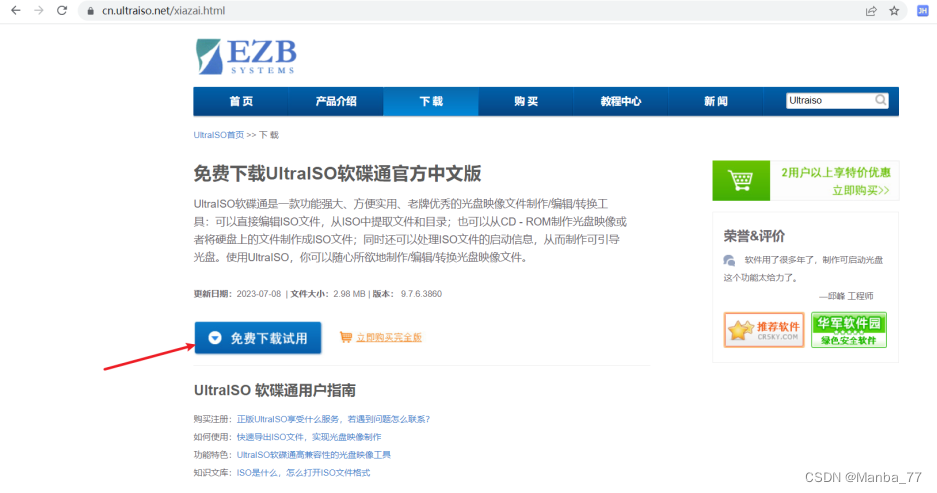This screenshot has width=937, height=493.
Task: Click the 华军软件园 green badge
Action: 849,330
